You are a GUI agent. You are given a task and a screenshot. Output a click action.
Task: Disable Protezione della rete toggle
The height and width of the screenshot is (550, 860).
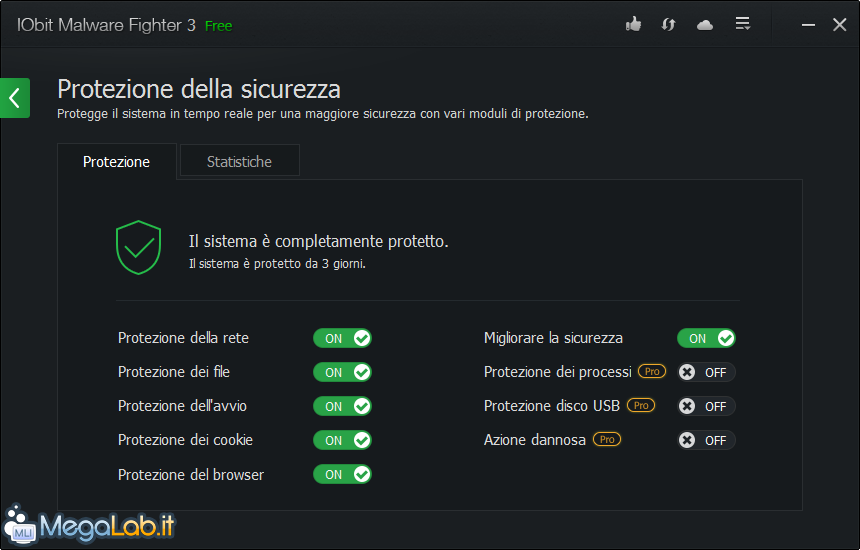342,338
